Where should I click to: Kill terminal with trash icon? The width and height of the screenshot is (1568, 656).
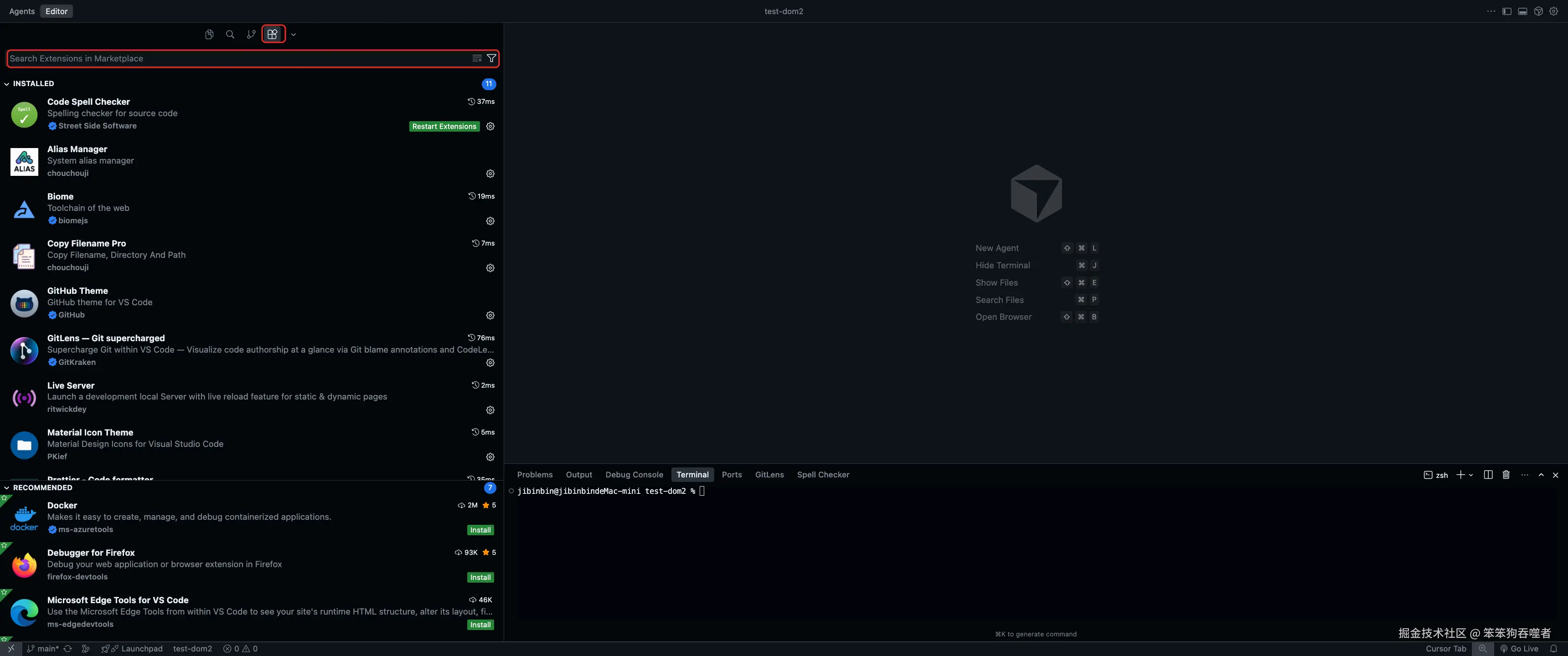click(x=1506, y=475)
